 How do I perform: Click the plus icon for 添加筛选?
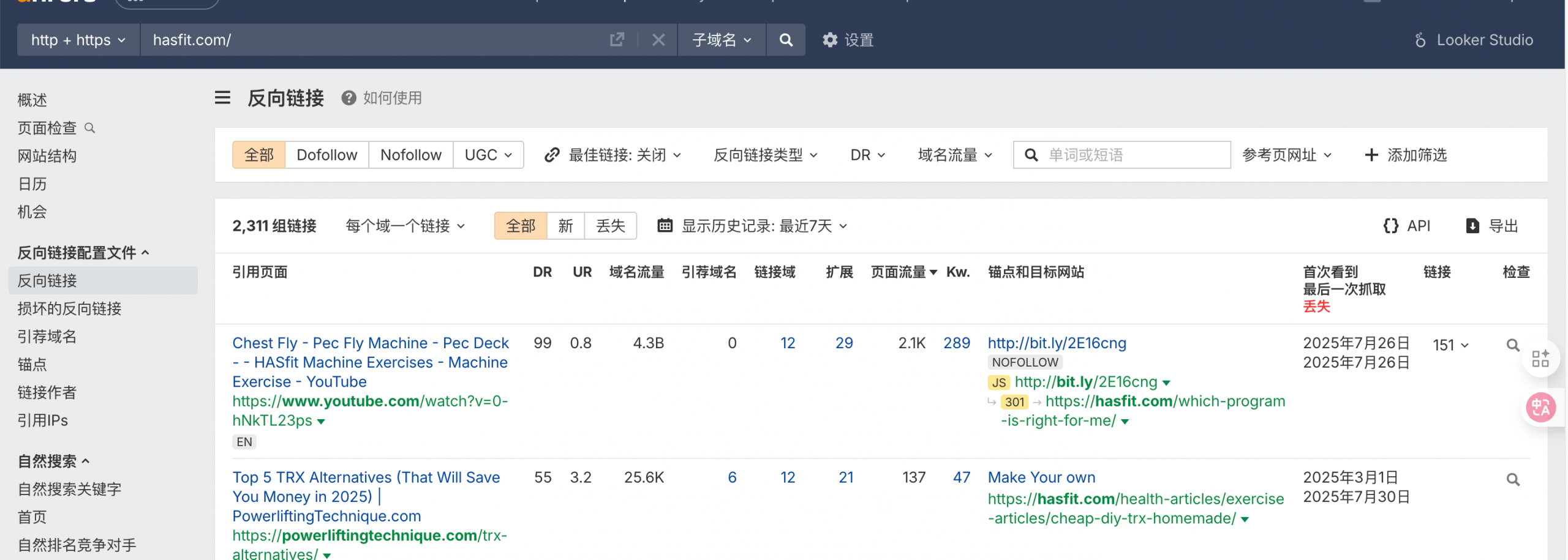[1371, 155]
